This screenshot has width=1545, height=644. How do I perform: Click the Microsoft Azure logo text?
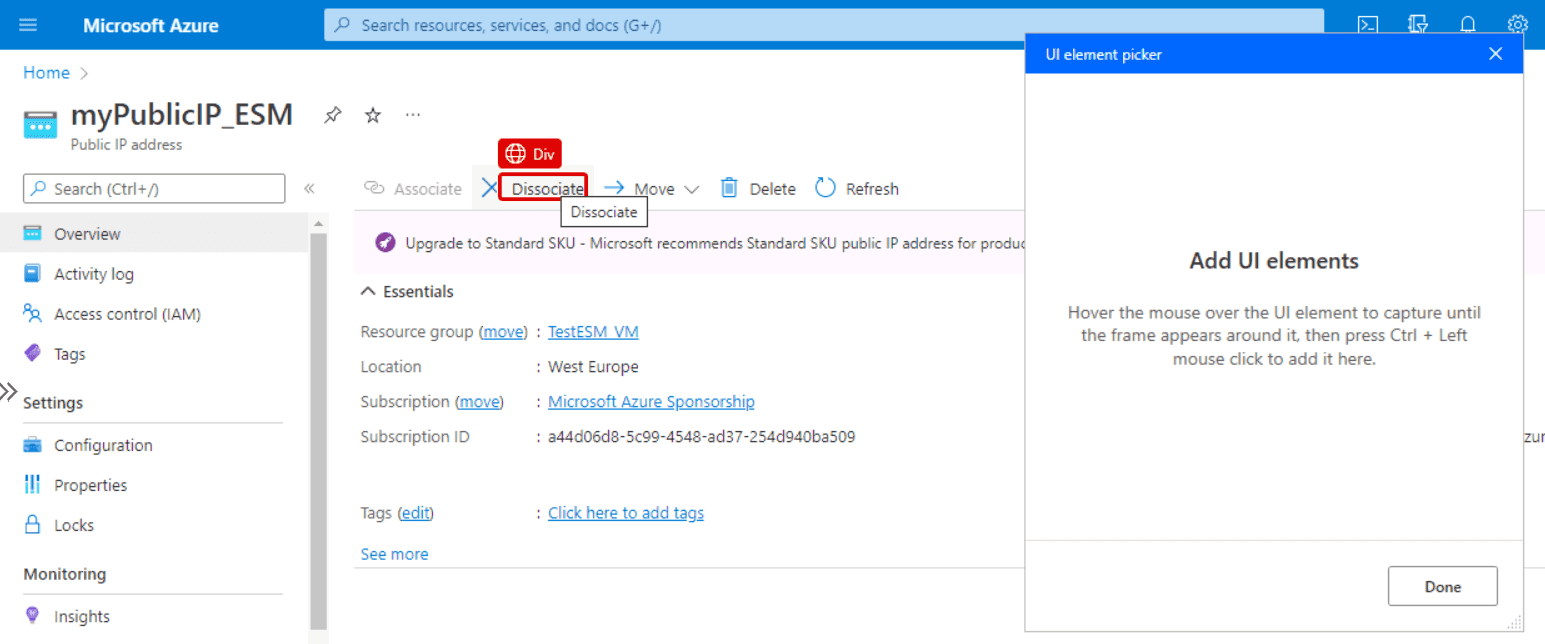151,25
